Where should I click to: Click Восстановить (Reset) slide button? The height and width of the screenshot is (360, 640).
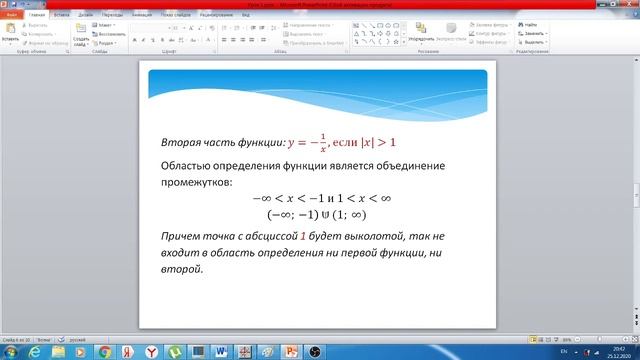109,34
